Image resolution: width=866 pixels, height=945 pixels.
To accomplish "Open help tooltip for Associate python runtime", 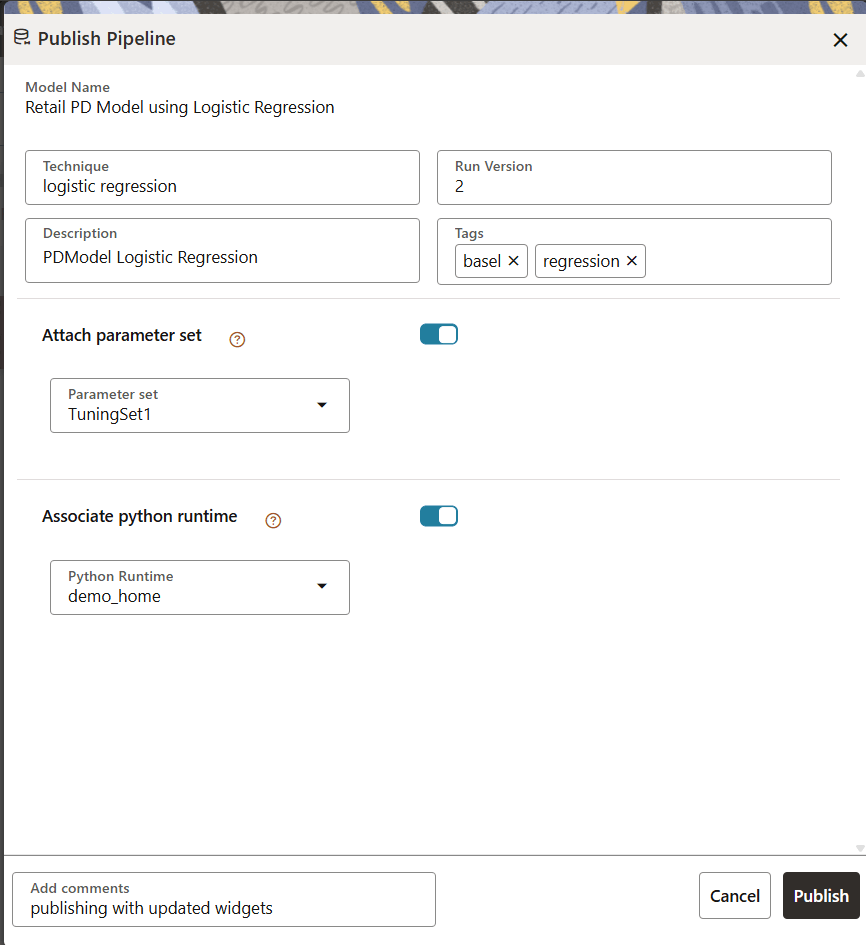I will tap(272, 520).
